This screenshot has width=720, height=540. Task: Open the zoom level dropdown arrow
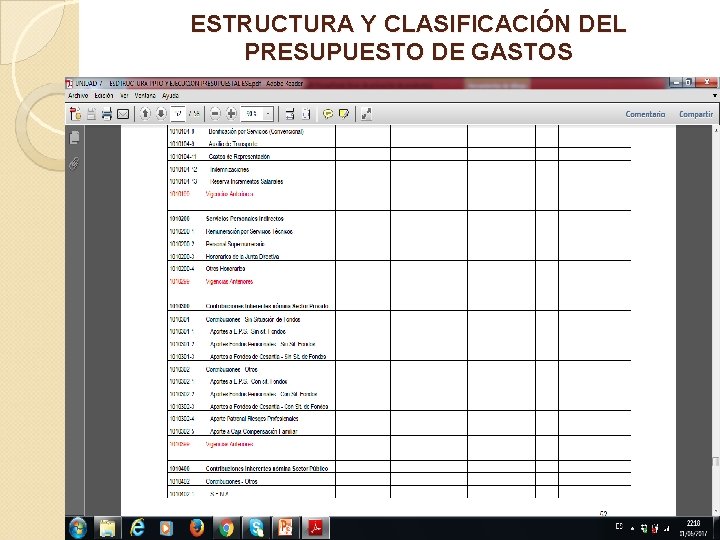pyautogui.click(x=268, y=113)
